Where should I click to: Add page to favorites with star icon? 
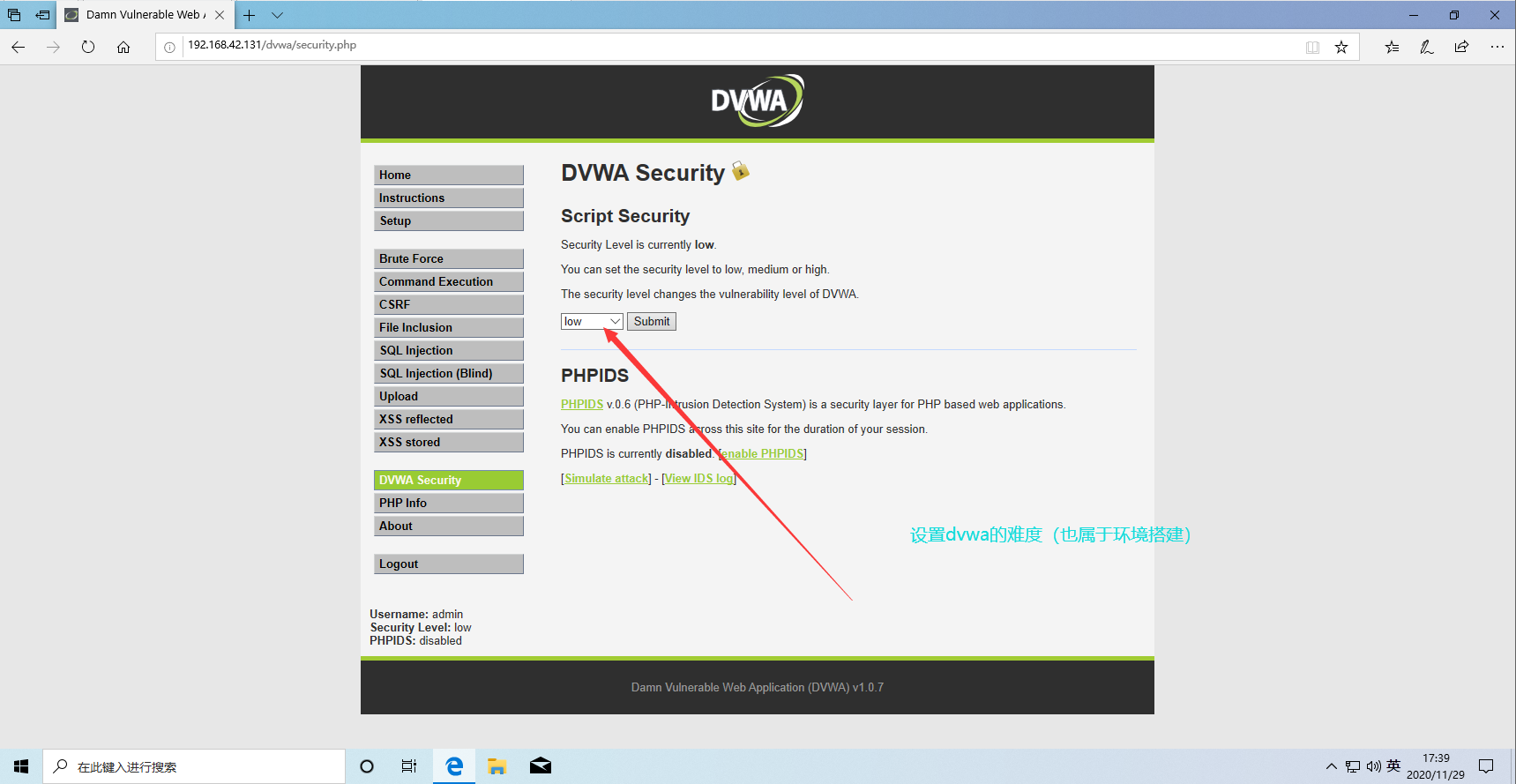(x=1341, y=48)
